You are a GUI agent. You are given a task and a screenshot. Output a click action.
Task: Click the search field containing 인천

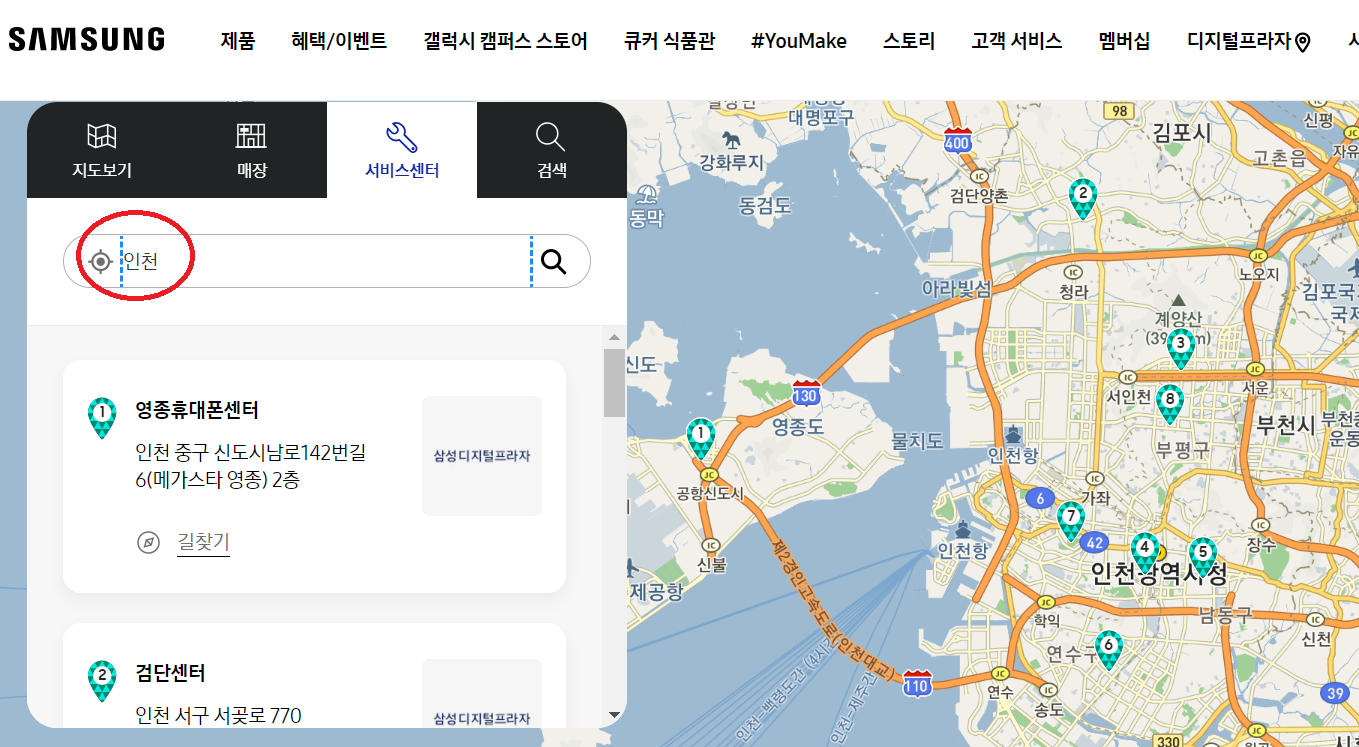[x=326, y=262]
